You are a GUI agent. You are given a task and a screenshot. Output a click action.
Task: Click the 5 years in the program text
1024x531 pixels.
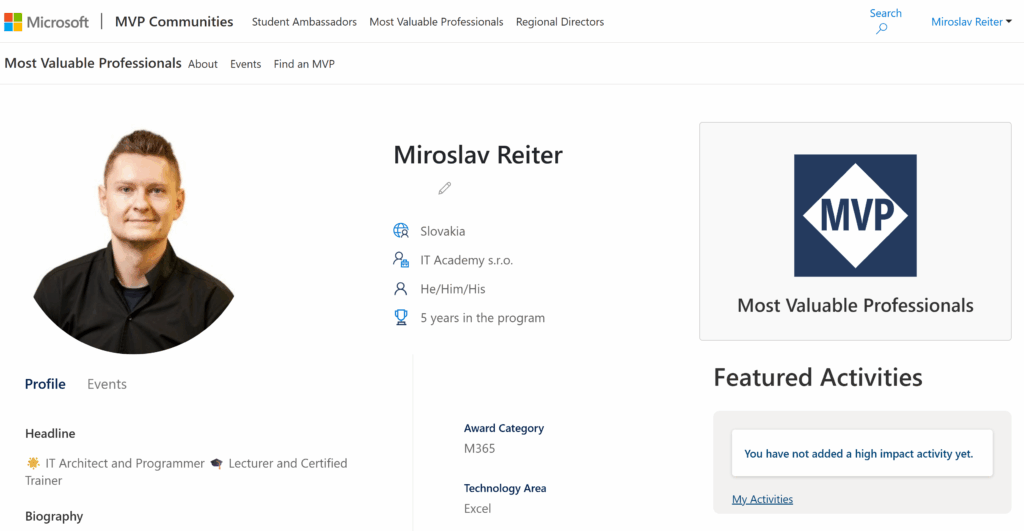tap(482, 318)
